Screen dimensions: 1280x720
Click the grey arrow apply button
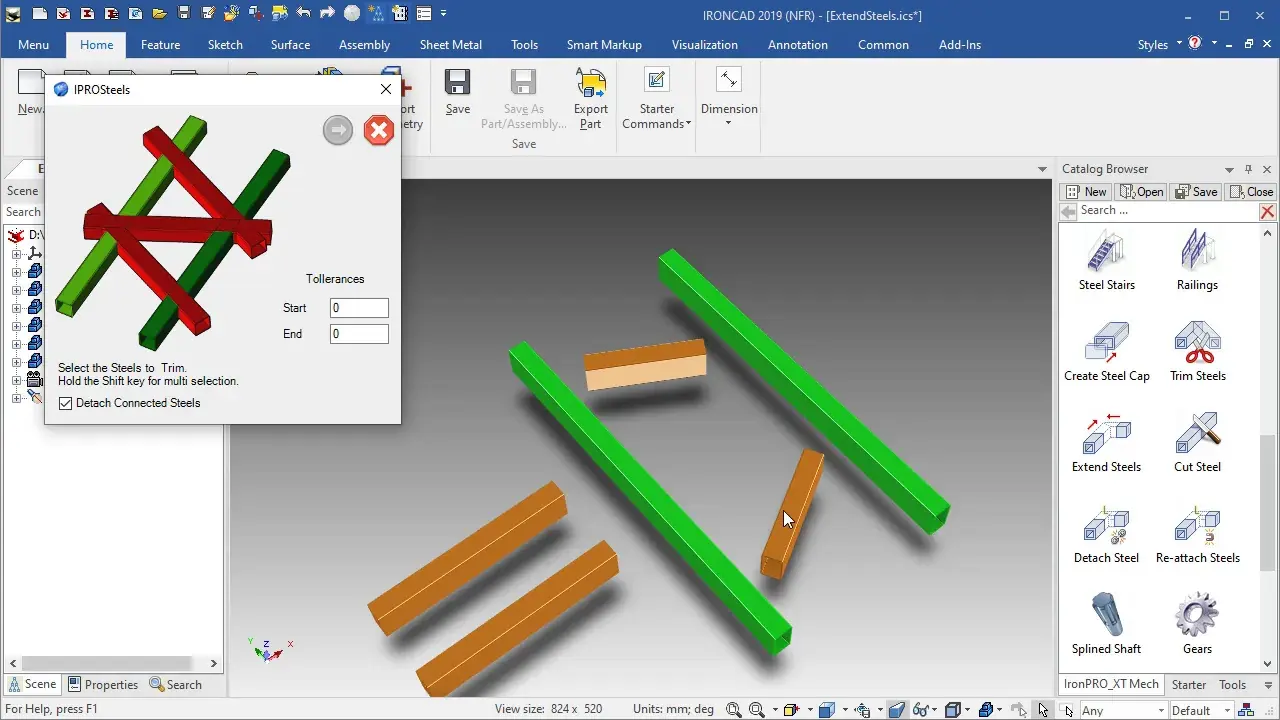click(x=338, y=130)
